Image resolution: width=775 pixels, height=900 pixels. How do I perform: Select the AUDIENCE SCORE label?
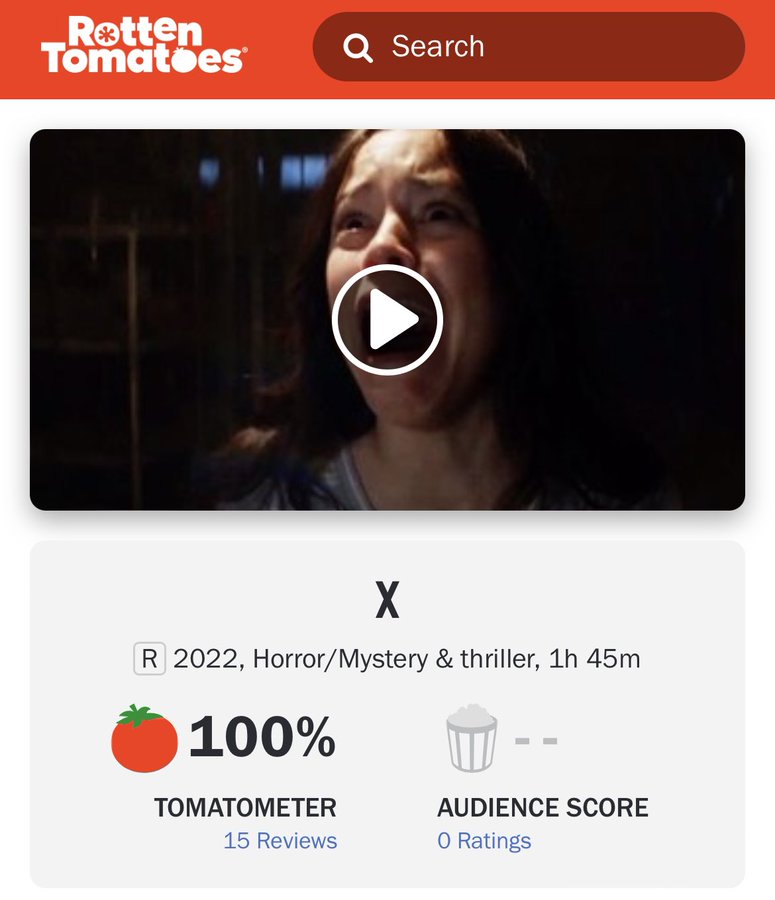tap(542, 808)
